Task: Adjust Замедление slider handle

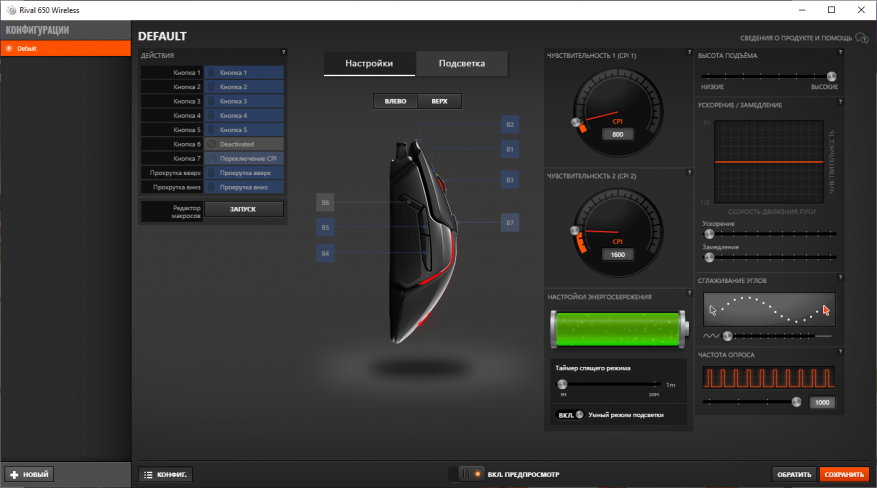Action: coord(709,257)
